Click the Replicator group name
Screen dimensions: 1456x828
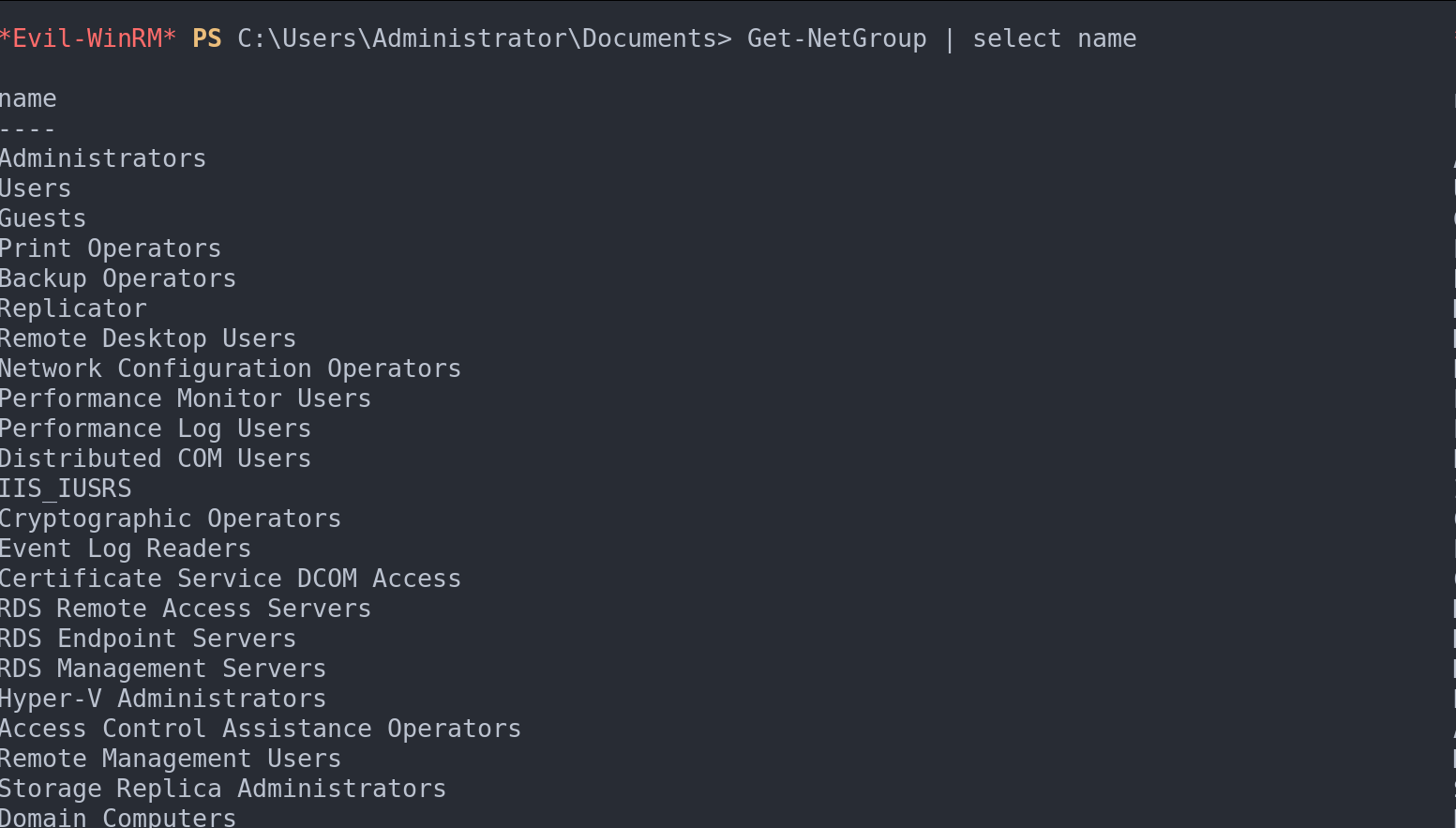pos(73,309)
